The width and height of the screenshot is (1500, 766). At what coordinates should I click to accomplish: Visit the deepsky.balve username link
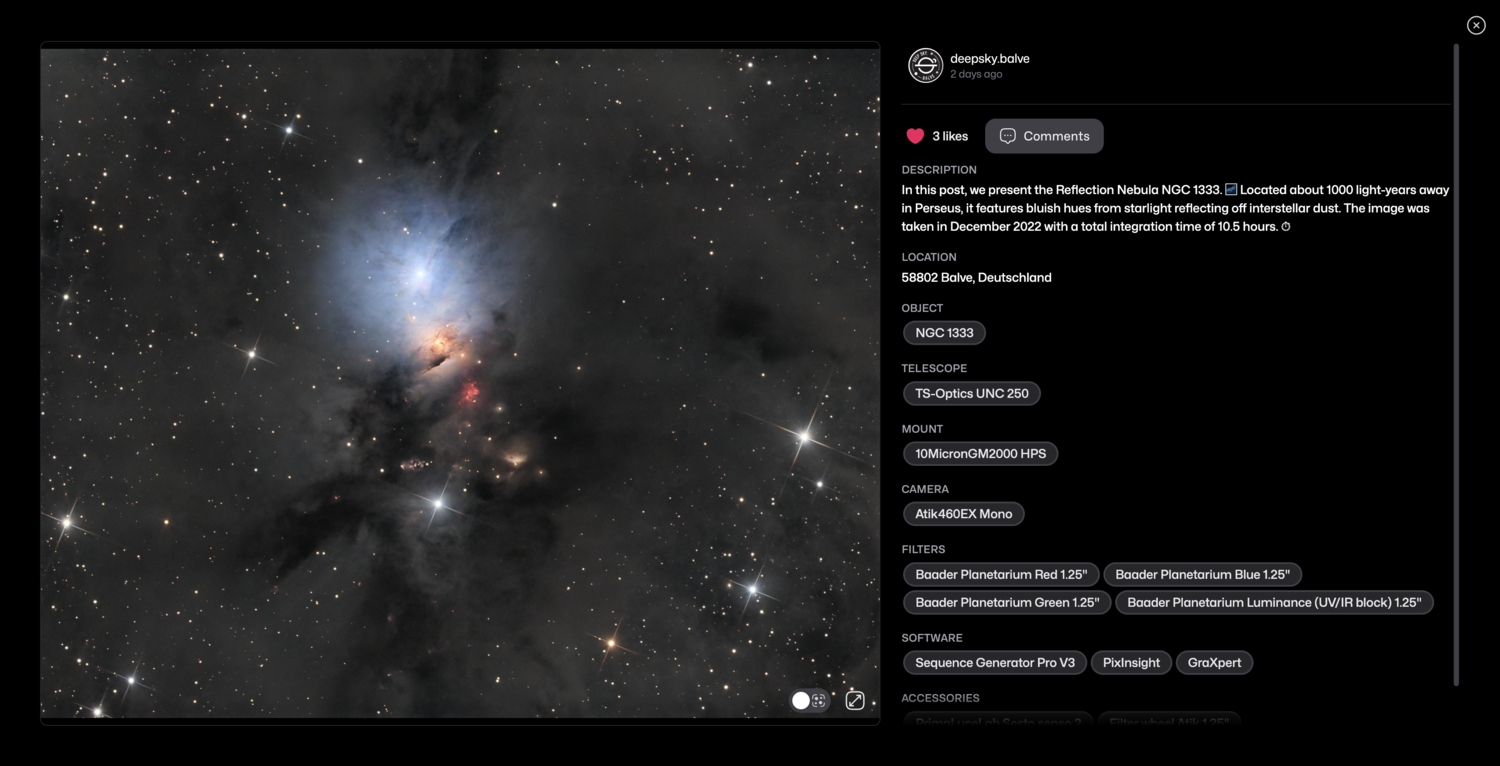point(989,58)
